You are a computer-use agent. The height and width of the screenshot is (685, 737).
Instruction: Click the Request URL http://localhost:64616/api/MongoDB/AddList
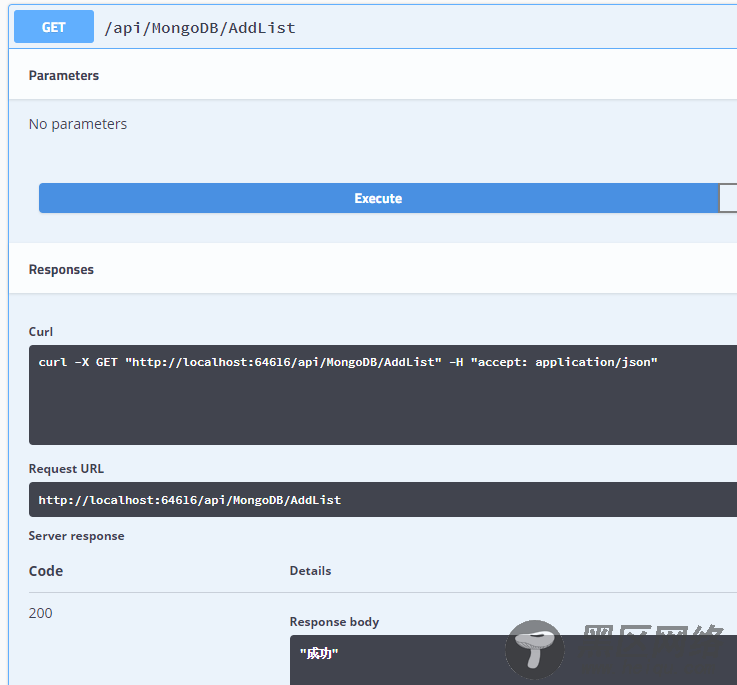190,500
